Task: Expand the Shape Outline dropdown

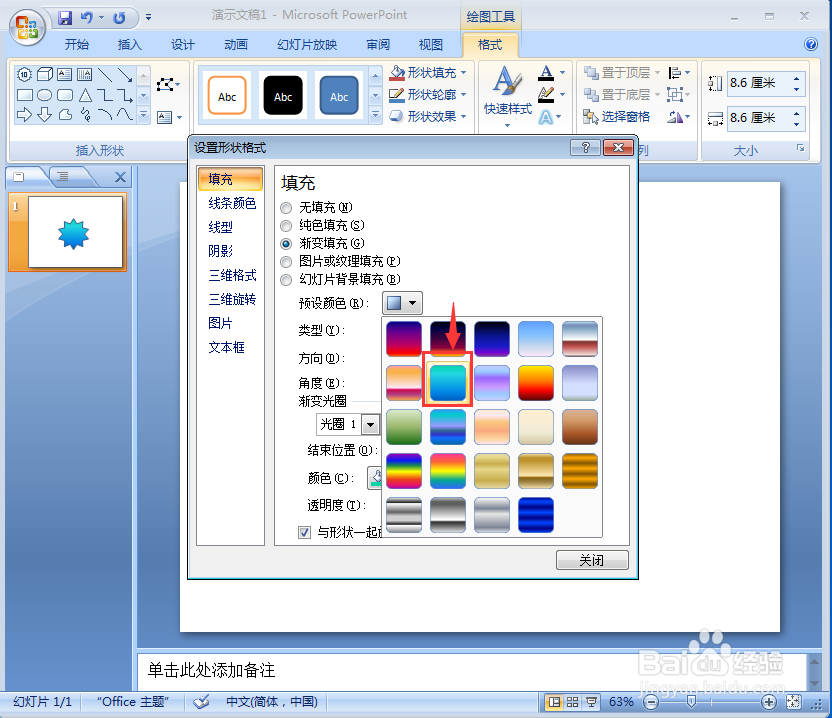Action: pos(464,94)
